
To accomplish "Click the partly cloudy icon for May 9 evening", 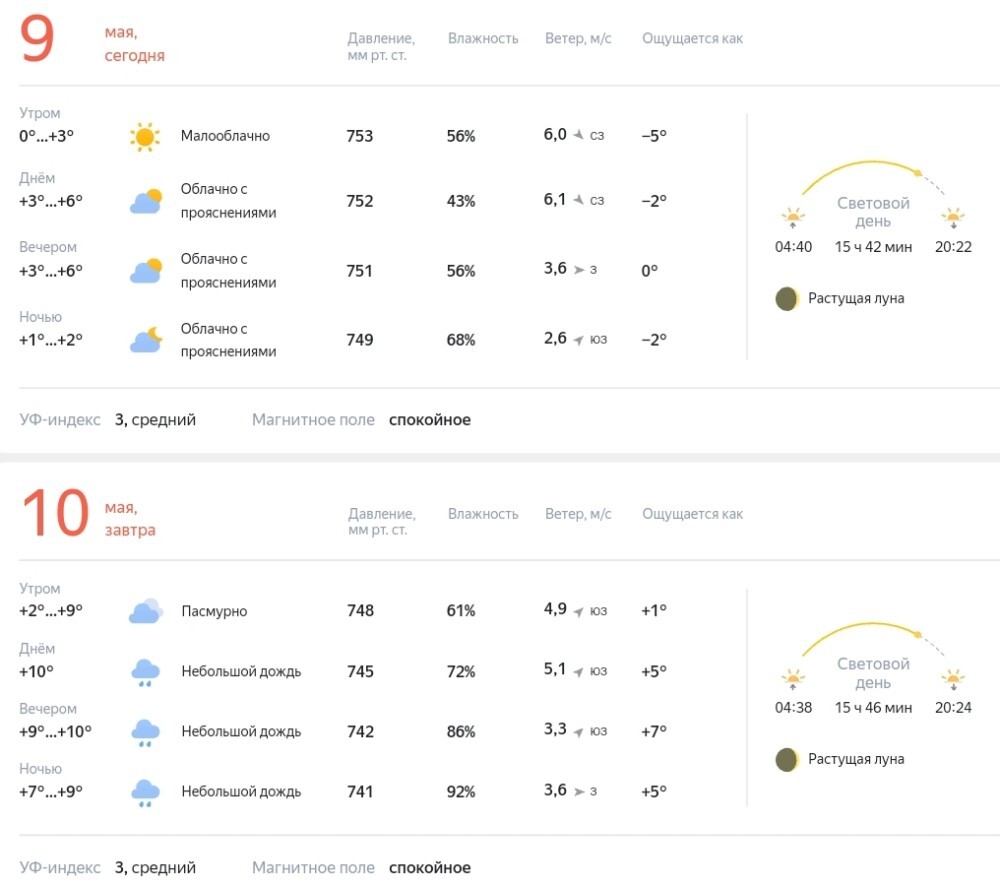I will (146, 270).
